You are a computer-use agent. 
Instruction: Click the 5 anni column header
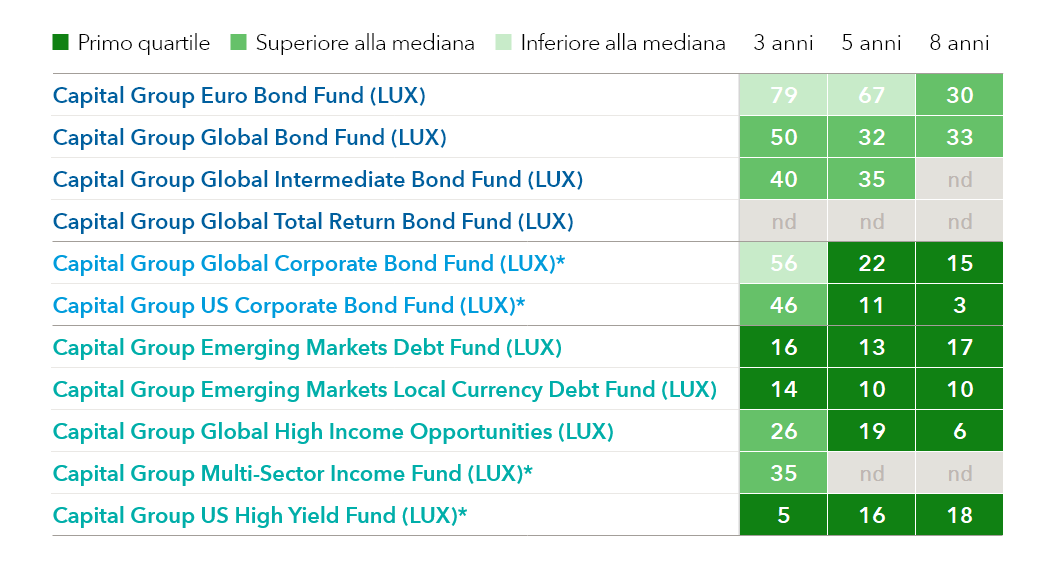click(871, 43)
